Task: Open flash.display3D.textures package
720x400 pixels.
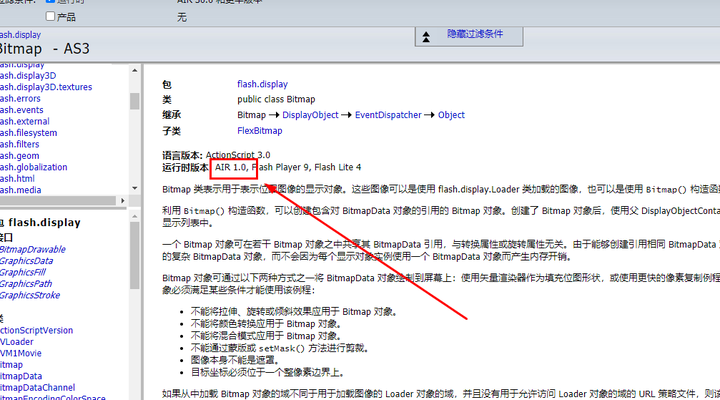Action: click(46, 87)
